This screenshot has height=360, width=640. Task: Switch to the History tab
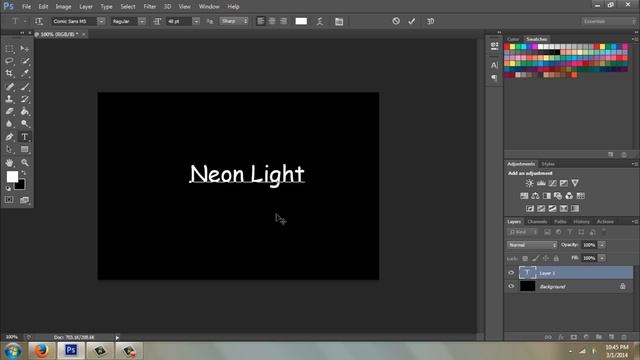point(581,222)
